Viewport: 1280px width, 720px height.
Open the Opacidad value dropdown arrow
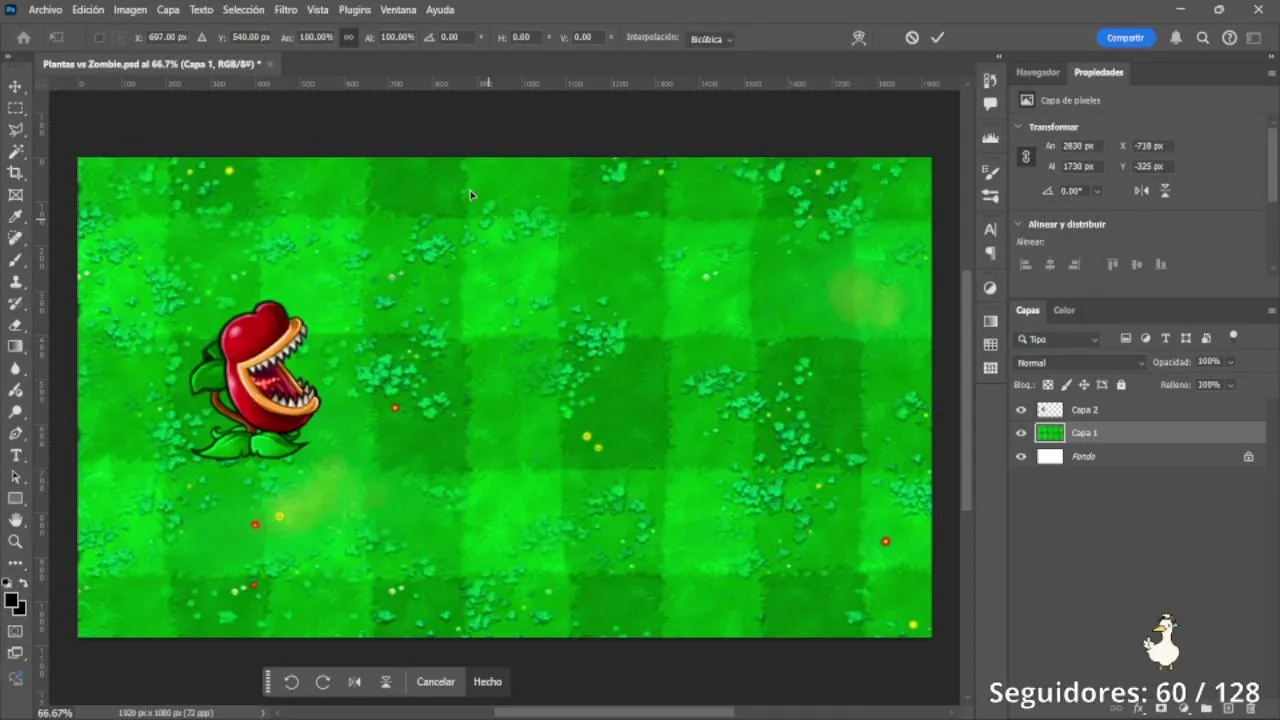(1231, 362)
